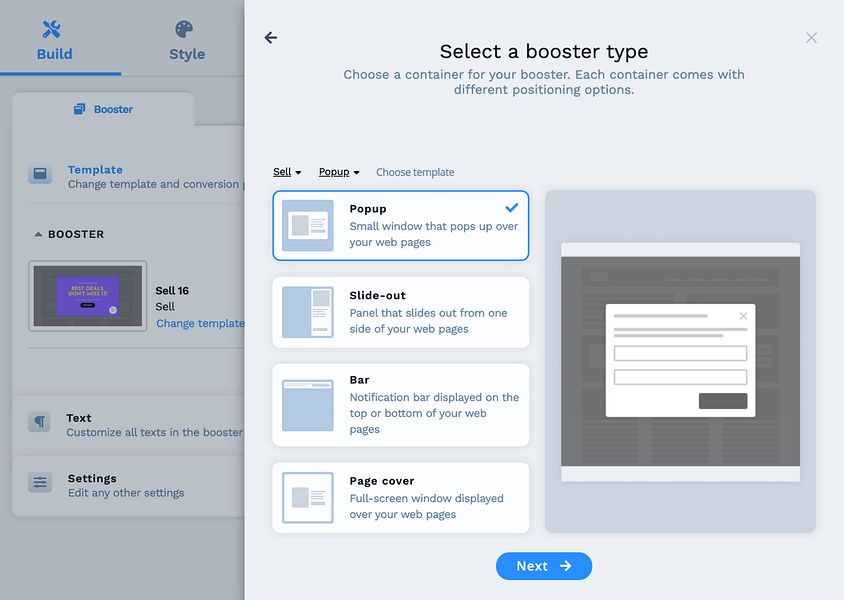Click the Sell 16 template thumbnail
This screenshot has height=600, width=844.
click(x=88, y=296)
